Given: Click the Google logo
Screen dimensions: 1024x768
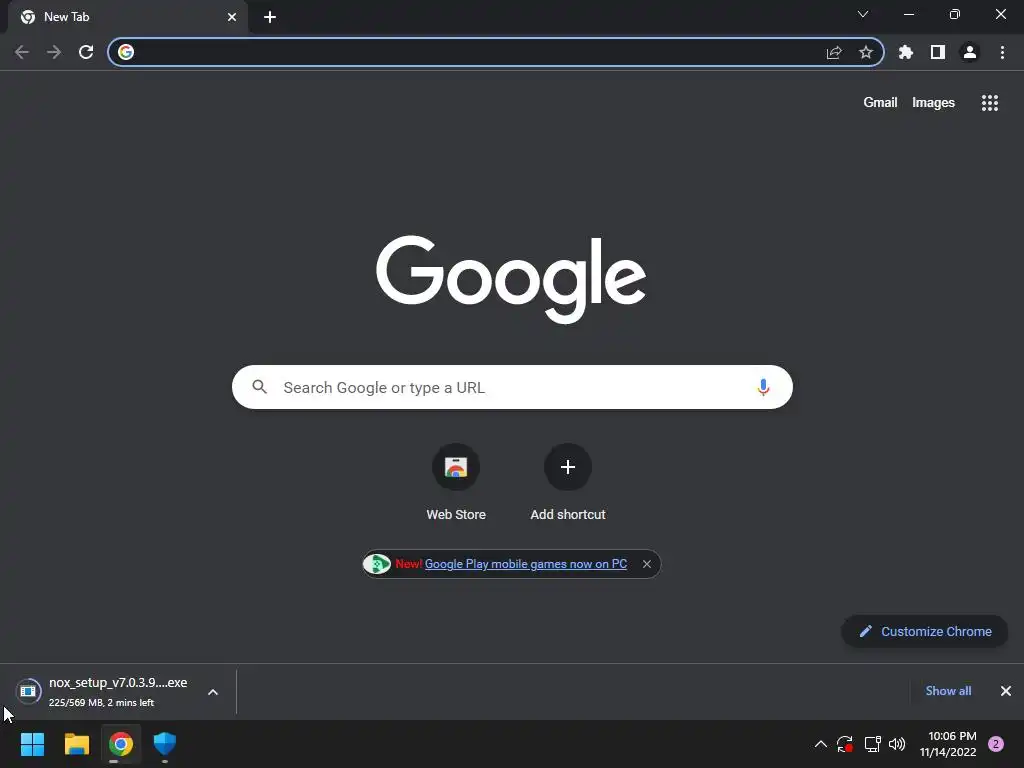Looking at the screenshot, I should pos(511,280).
